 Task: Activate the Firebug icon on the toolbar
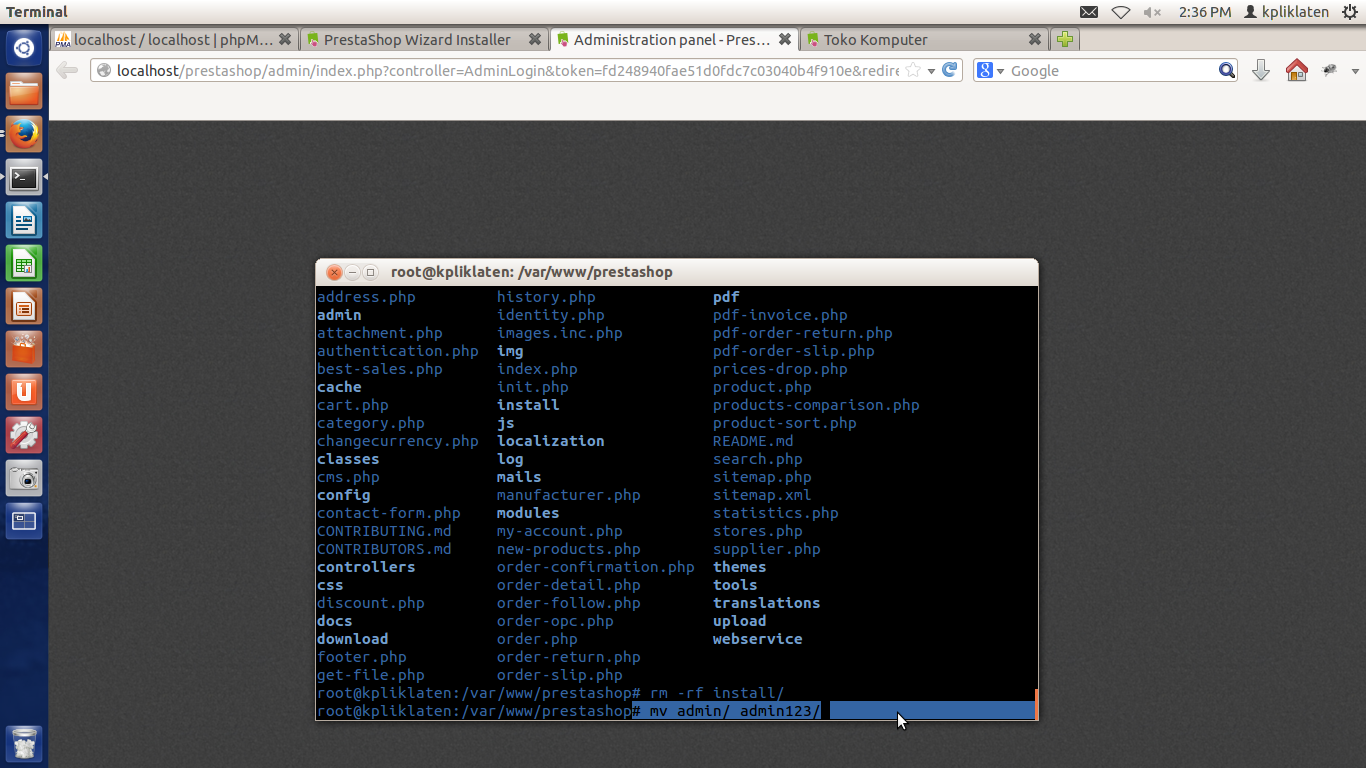[x=1329, y=70]
